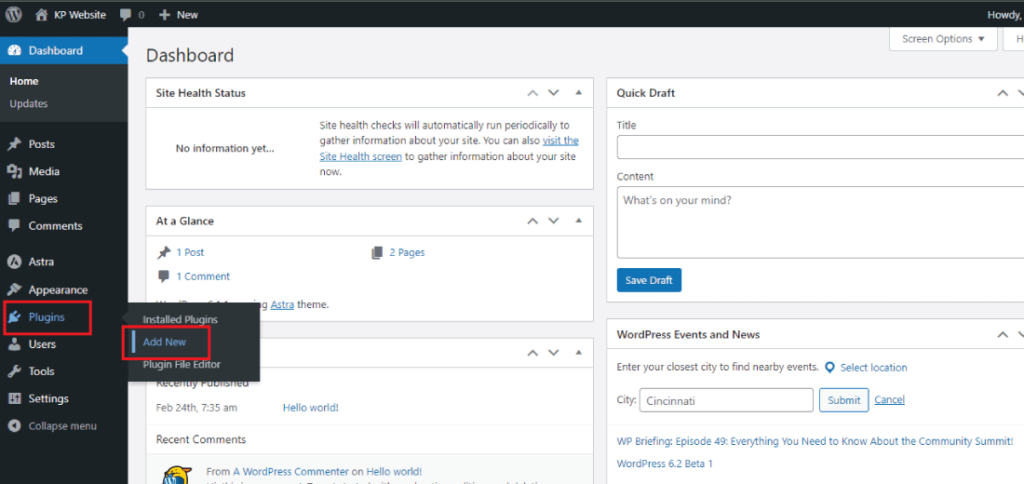Open Installed Plugins from the submenu
The height and width of the screenshot is (484, 1024).
[180, 319]
